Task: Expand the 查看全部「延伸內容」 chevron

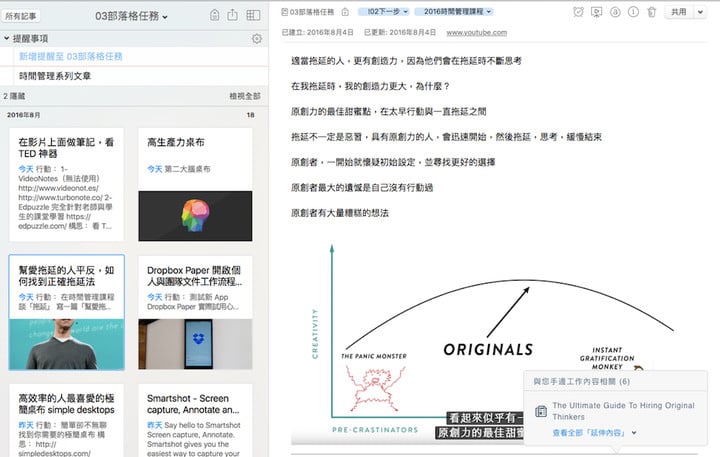Action: (634, 433)
